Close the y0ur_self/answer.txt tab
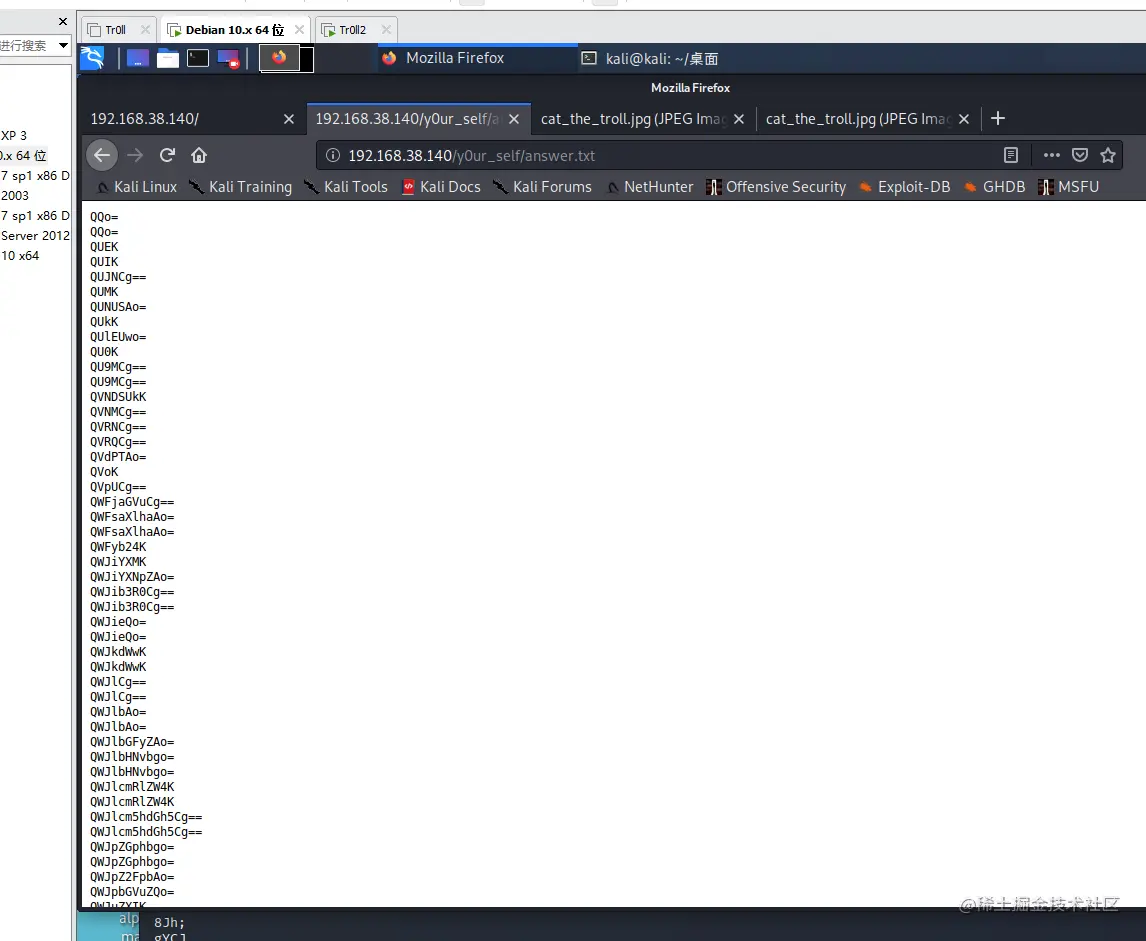 [x=514, y=119]
